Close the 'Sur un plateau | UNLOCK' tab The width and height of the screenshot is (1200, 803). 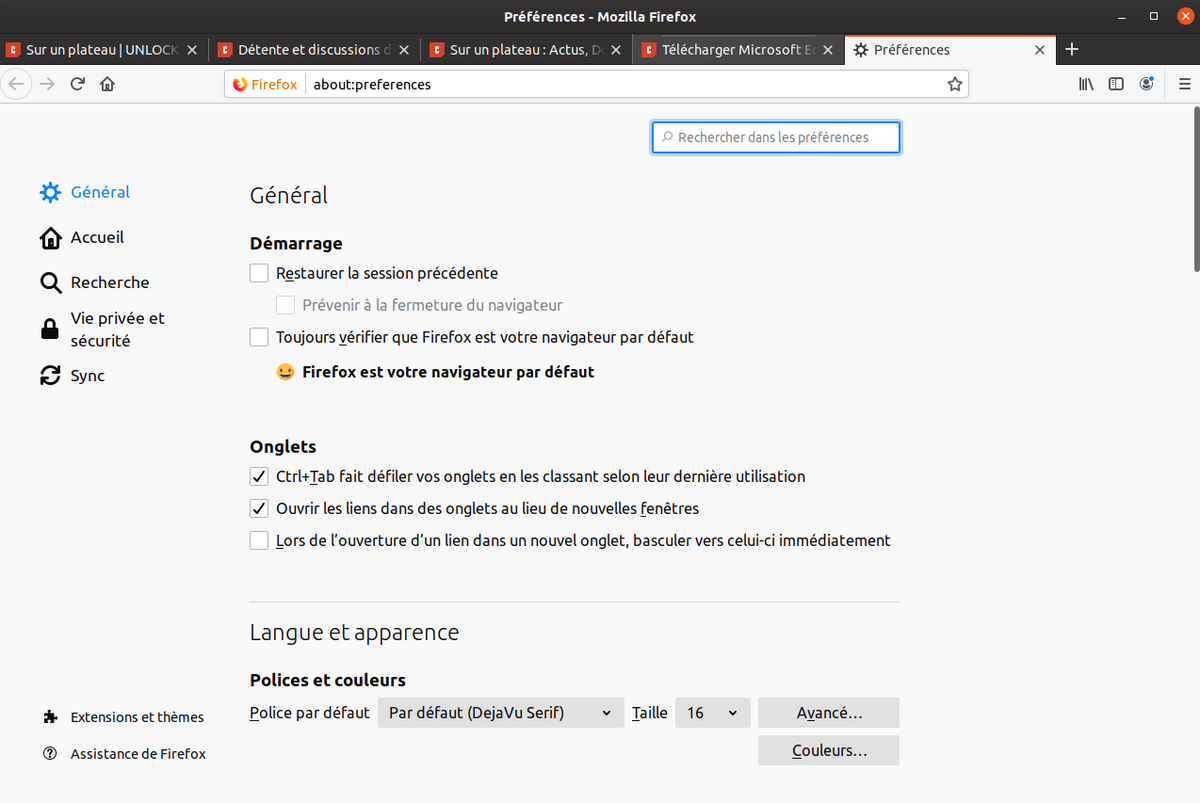[x=191, y=50]
